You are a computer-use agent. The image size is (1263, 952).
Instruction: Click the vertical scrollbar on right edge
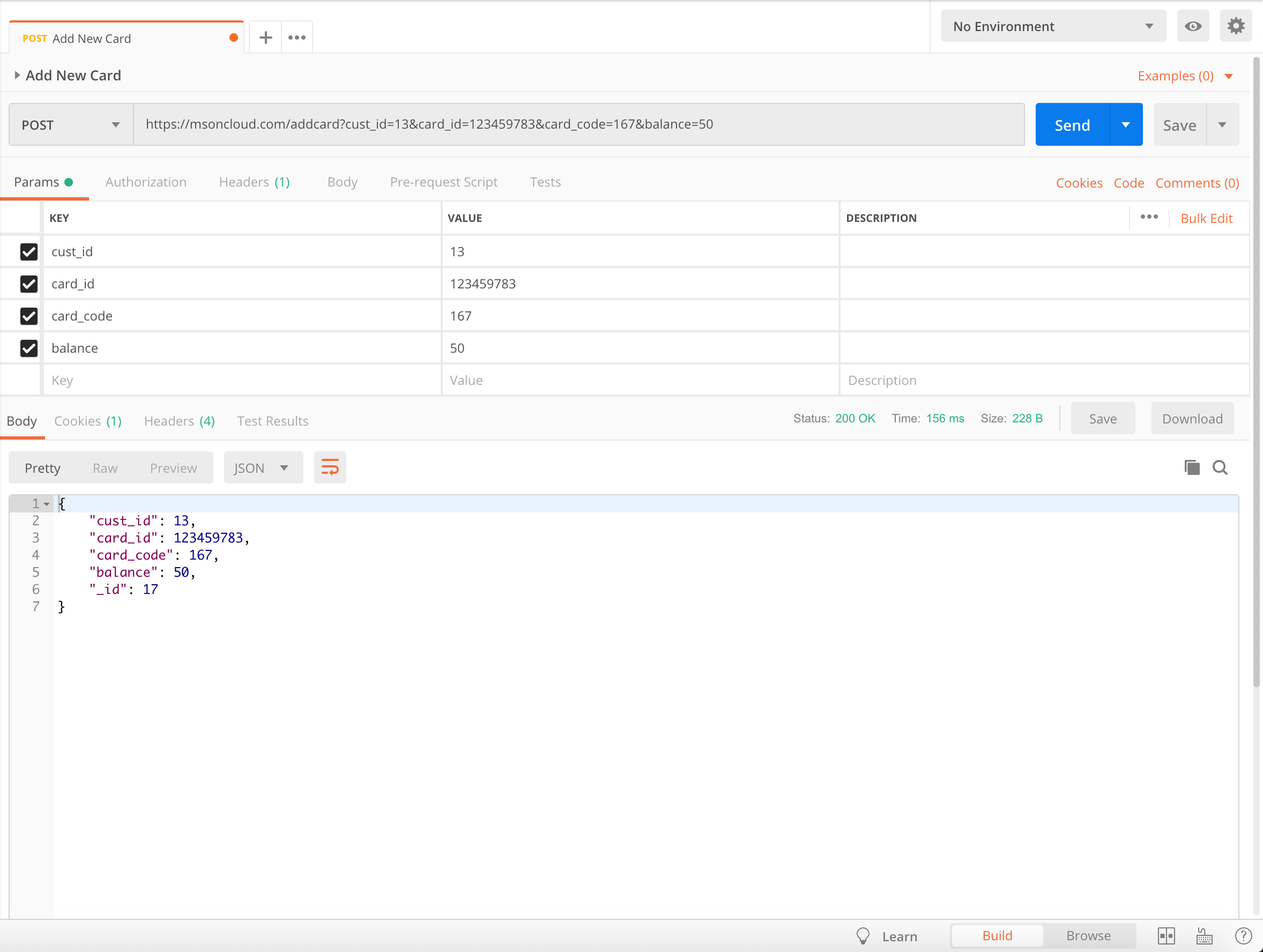coord(1257,371)
